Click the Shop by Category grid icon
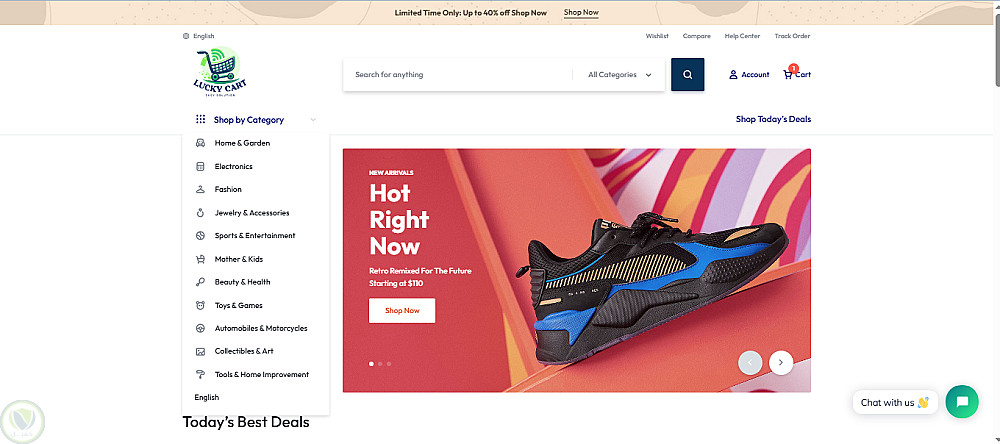Image resolution: width=1000 pixels, height=444 pixels. pos(200,119)
